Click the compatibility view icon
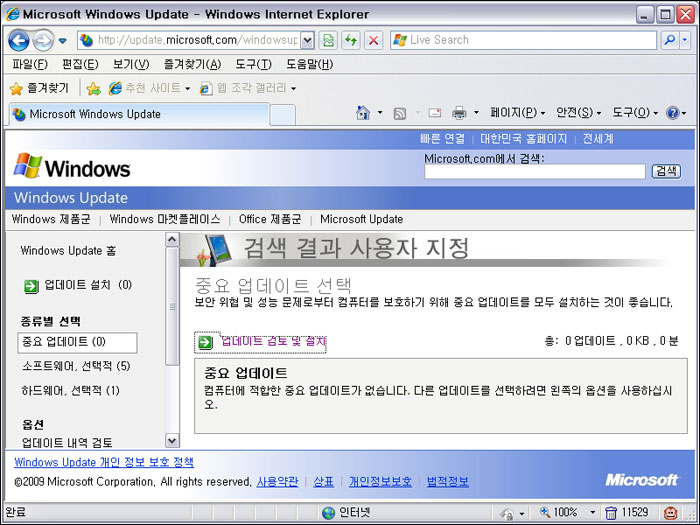This screenshot has width=700, height=525. (x=328, y=41)
